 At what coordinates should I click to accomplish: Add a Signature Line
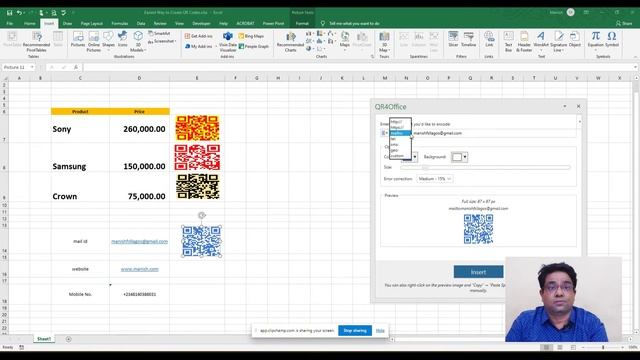tap(558, 41)
